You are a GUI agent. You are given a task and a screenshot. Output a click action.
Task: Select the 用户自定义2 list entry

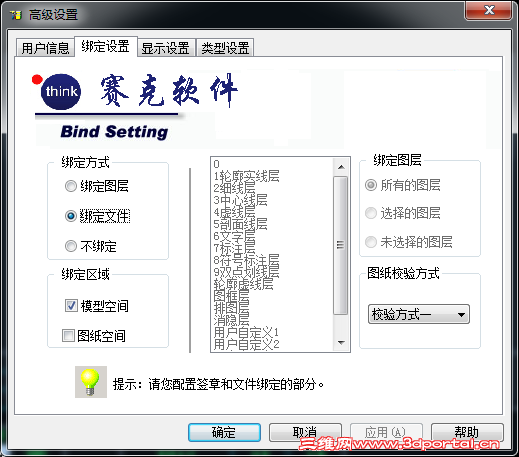(273, 344)
